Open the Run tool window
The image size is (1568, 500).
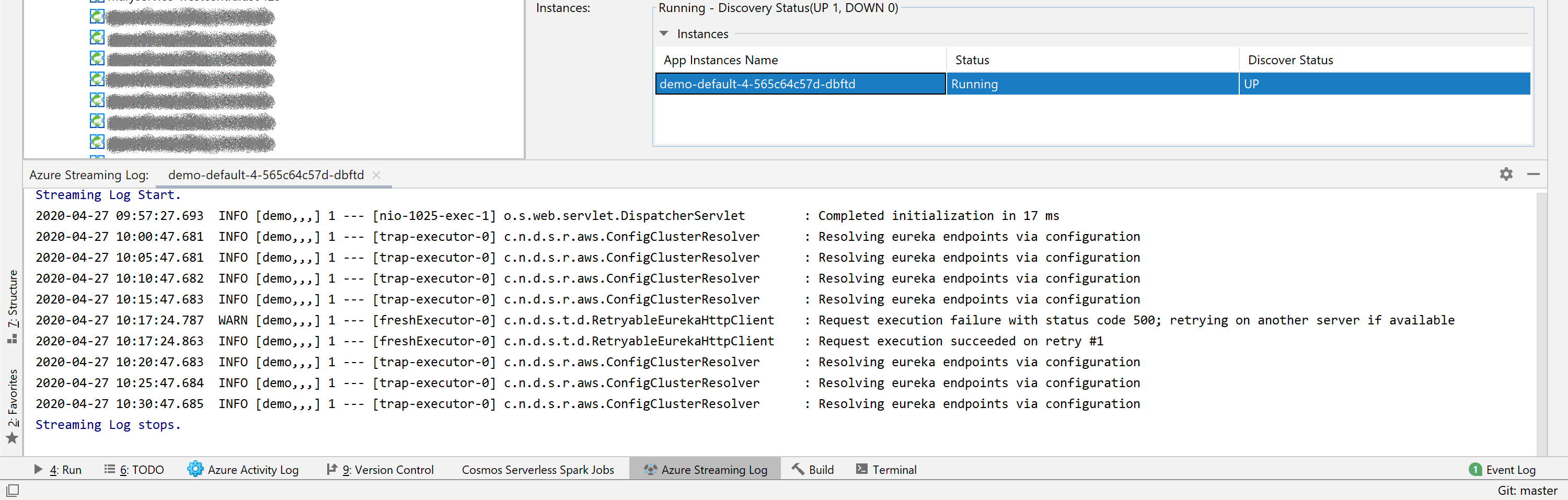(57, 470)
